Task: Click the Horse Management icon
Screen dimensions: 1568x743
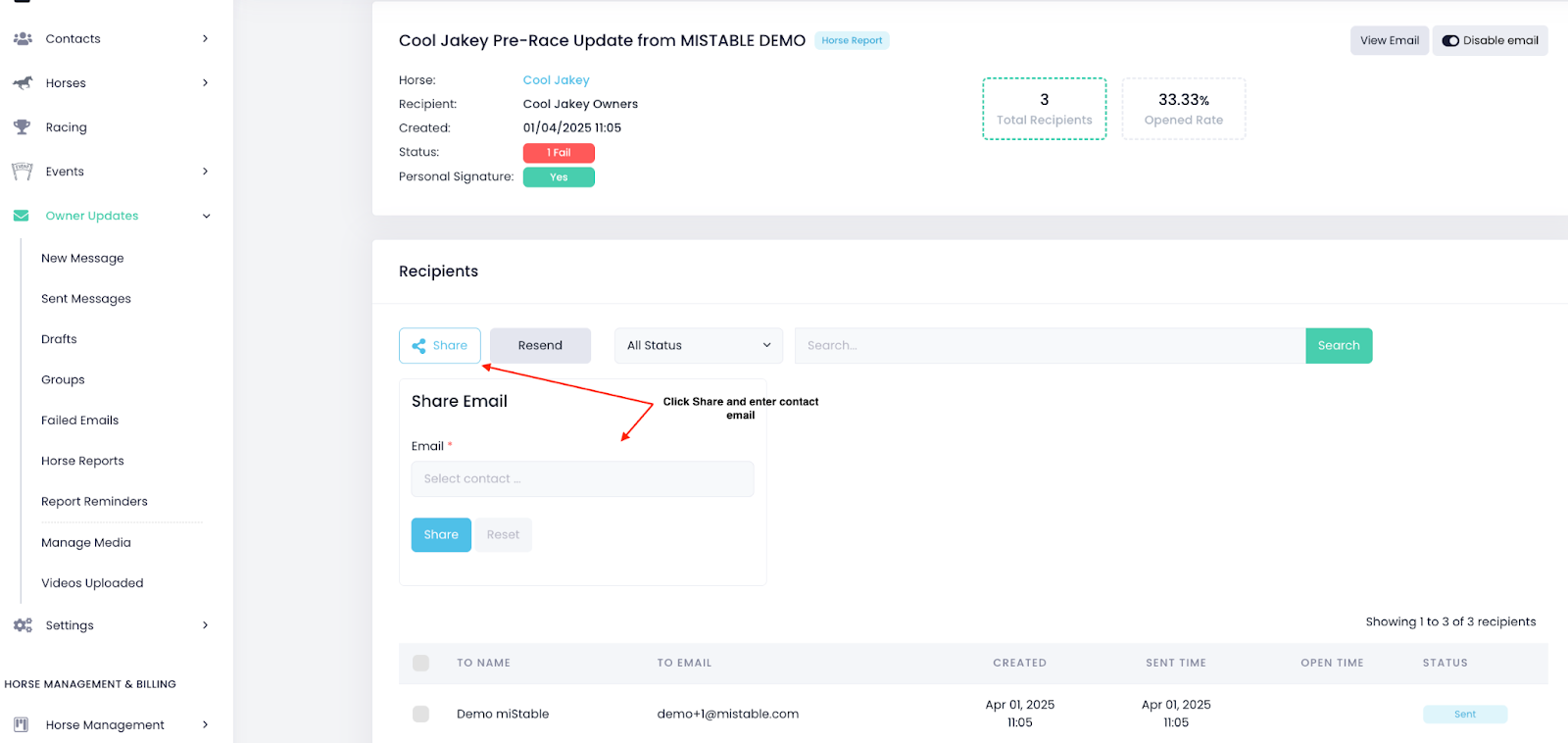Action: (x=23, y=724)
